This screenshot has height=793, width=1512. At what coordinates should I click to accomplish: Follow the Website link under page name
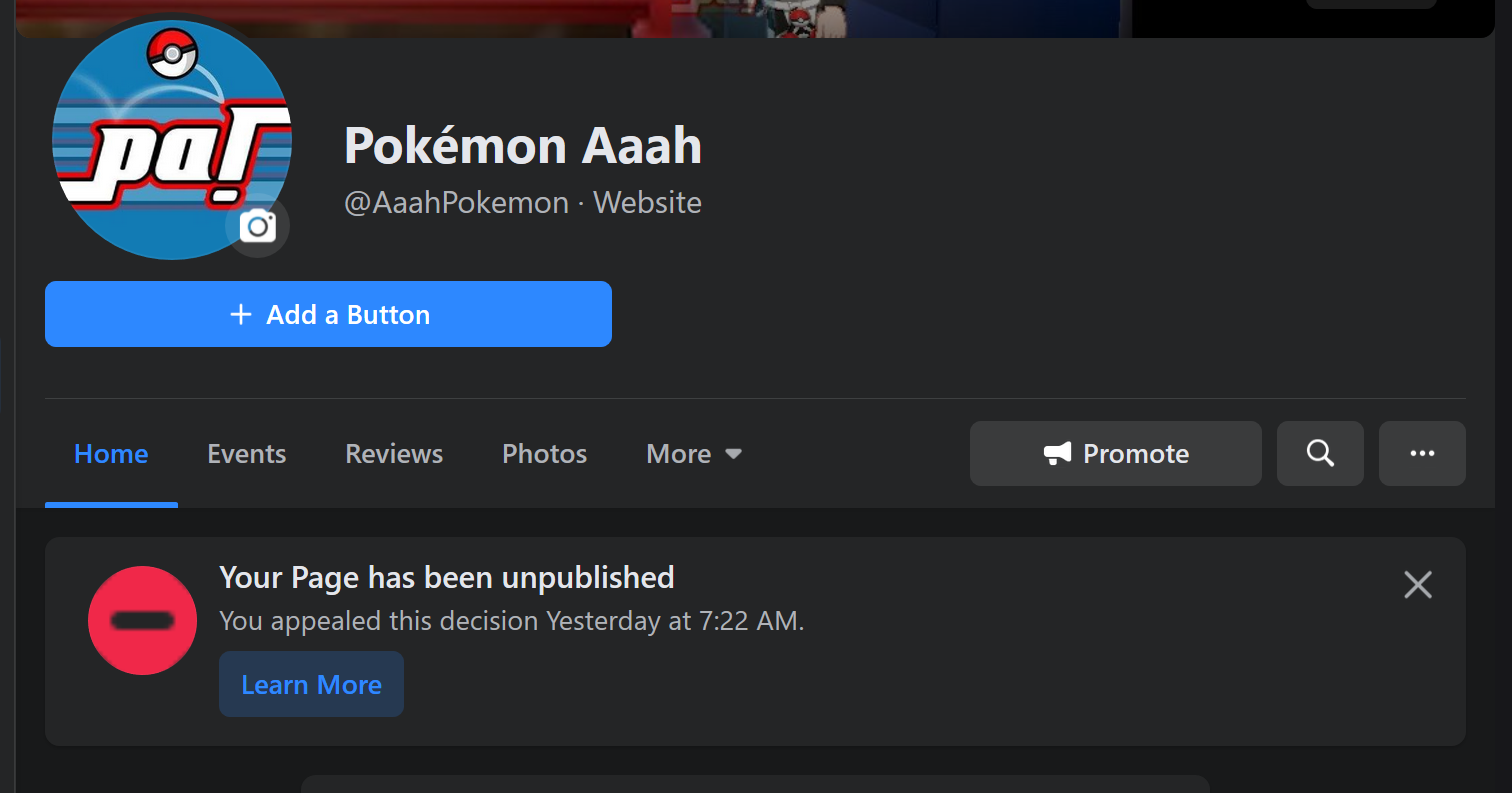pyautogui.click(x=647, y=203)
